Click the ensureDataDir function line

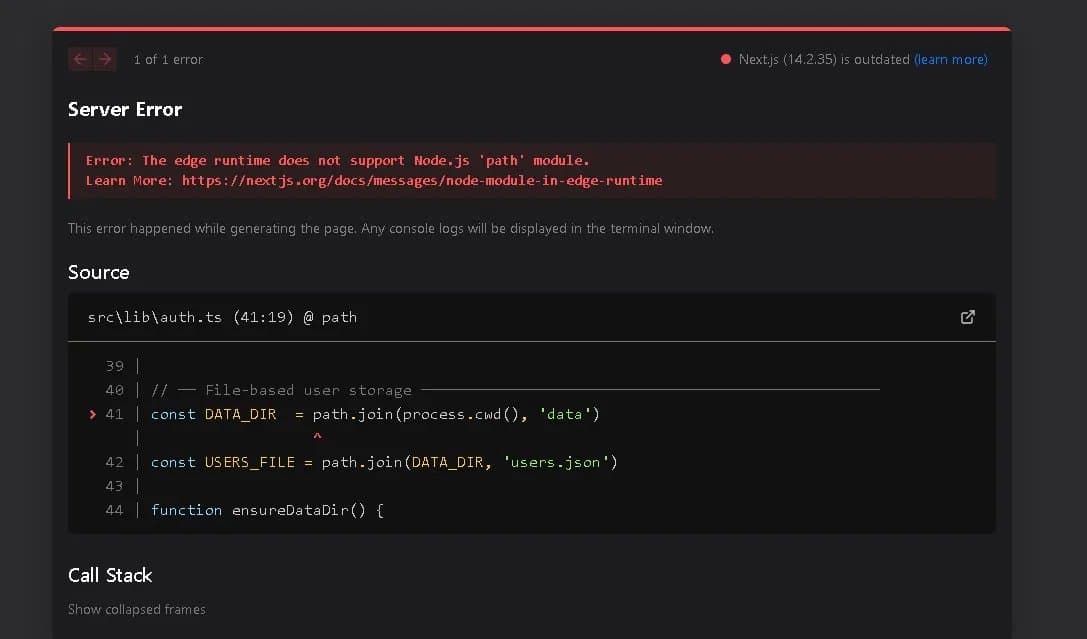267,510
